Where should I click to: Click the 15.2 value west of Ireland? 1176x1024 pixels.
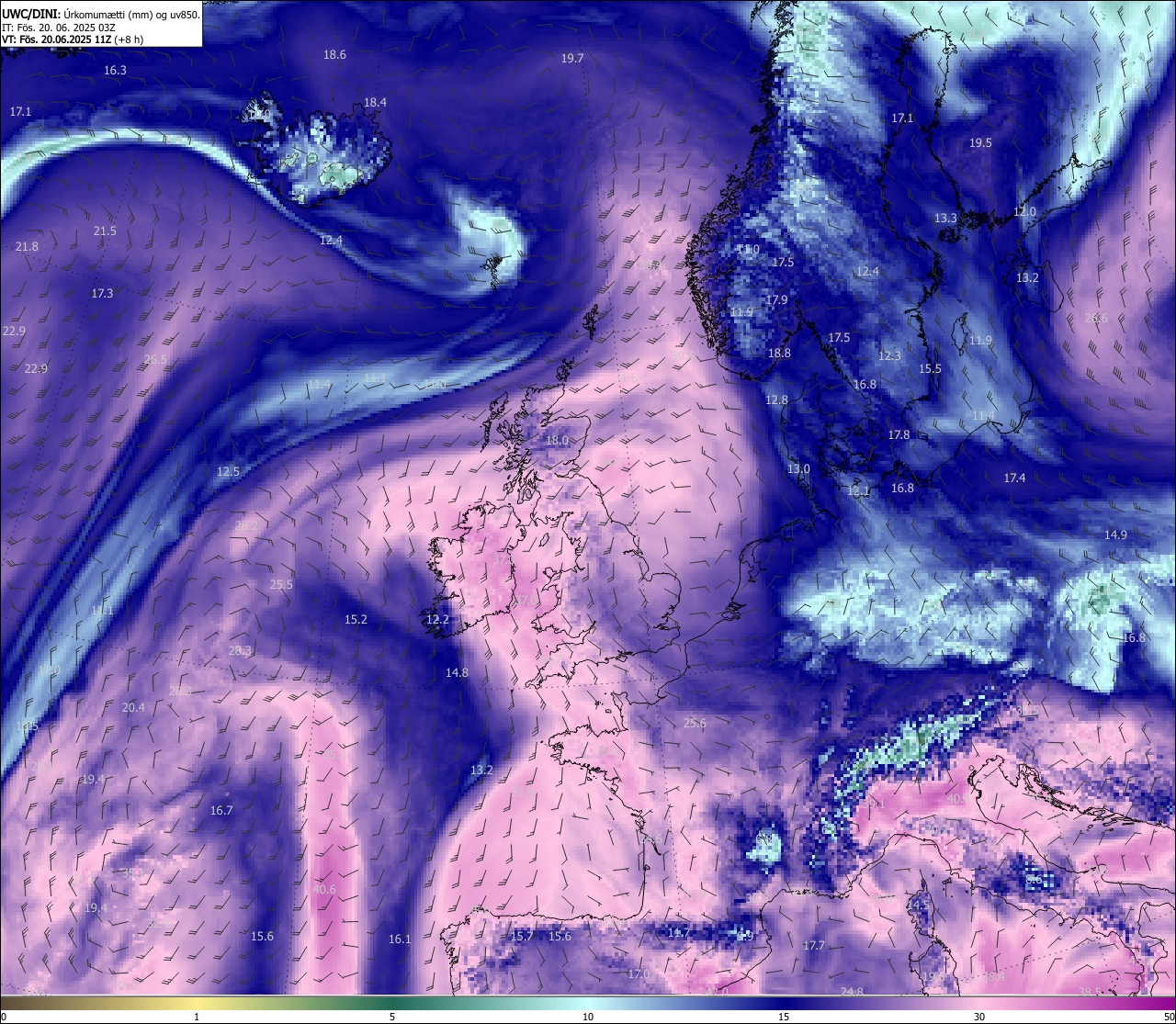tap(356, 620)
